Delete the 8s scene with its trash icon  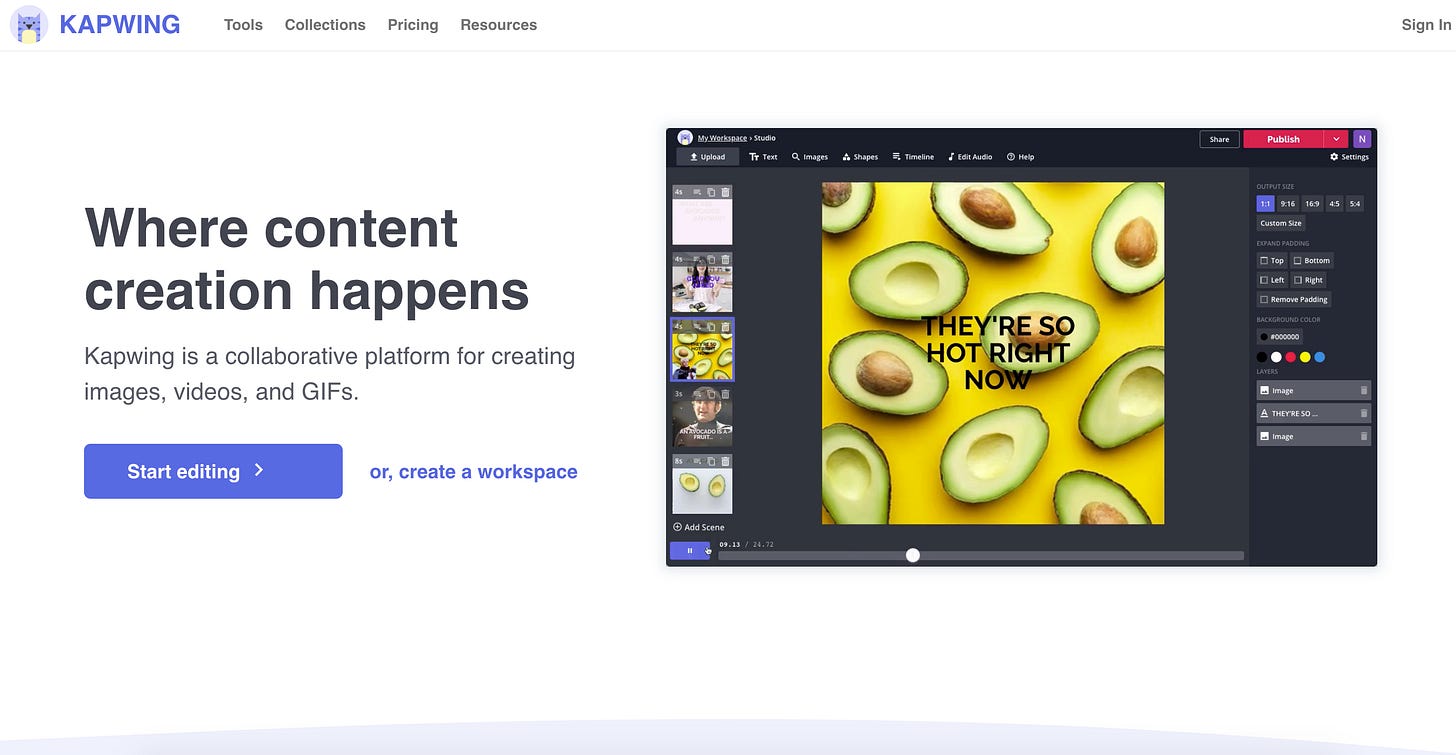(726, 461)
